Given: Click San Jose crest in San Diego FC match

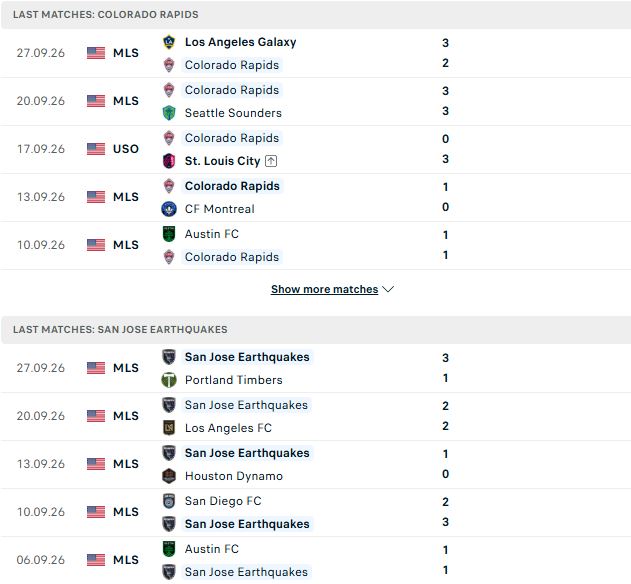Looking at the screenshot, I should pyautogui.click(x=169, y=524).
